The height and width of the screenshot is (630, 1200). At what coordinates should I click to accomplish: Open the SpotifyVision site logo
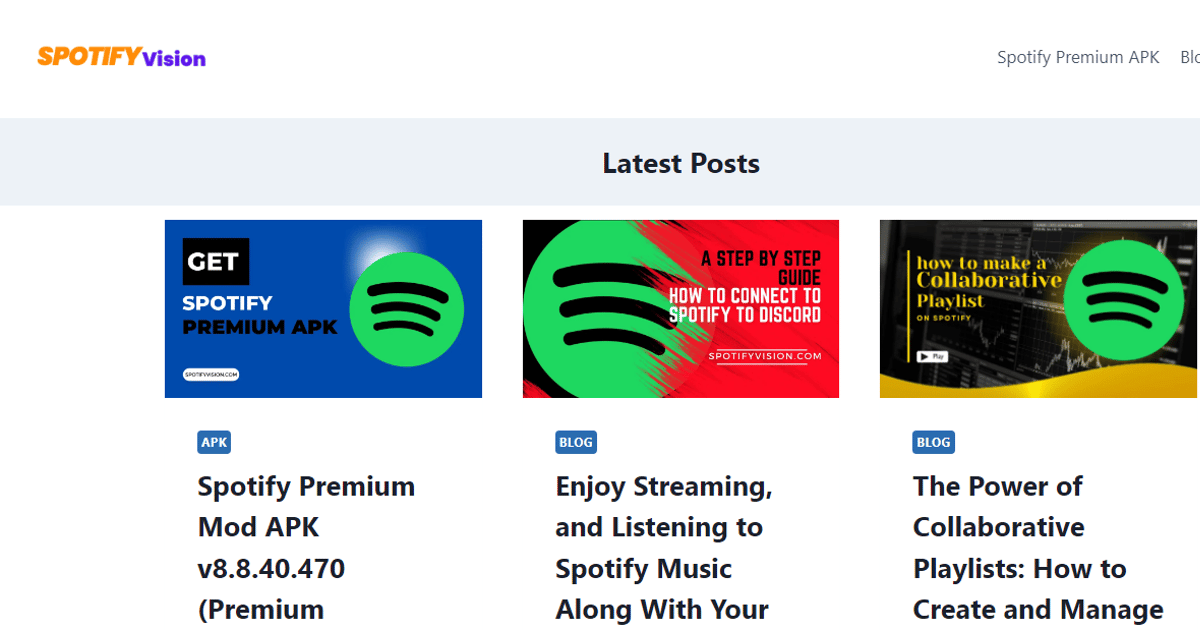[120, 57]
